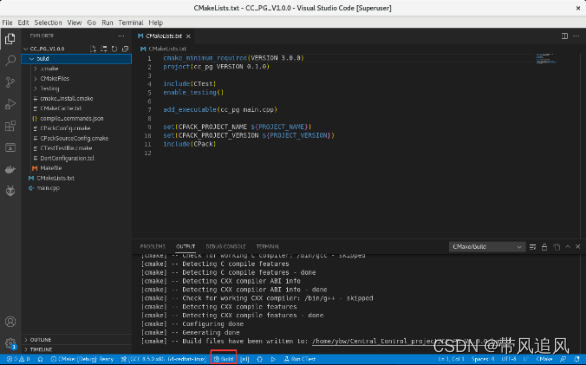Collapse the build folder
586x365 pixels.
tap(76, 59)
